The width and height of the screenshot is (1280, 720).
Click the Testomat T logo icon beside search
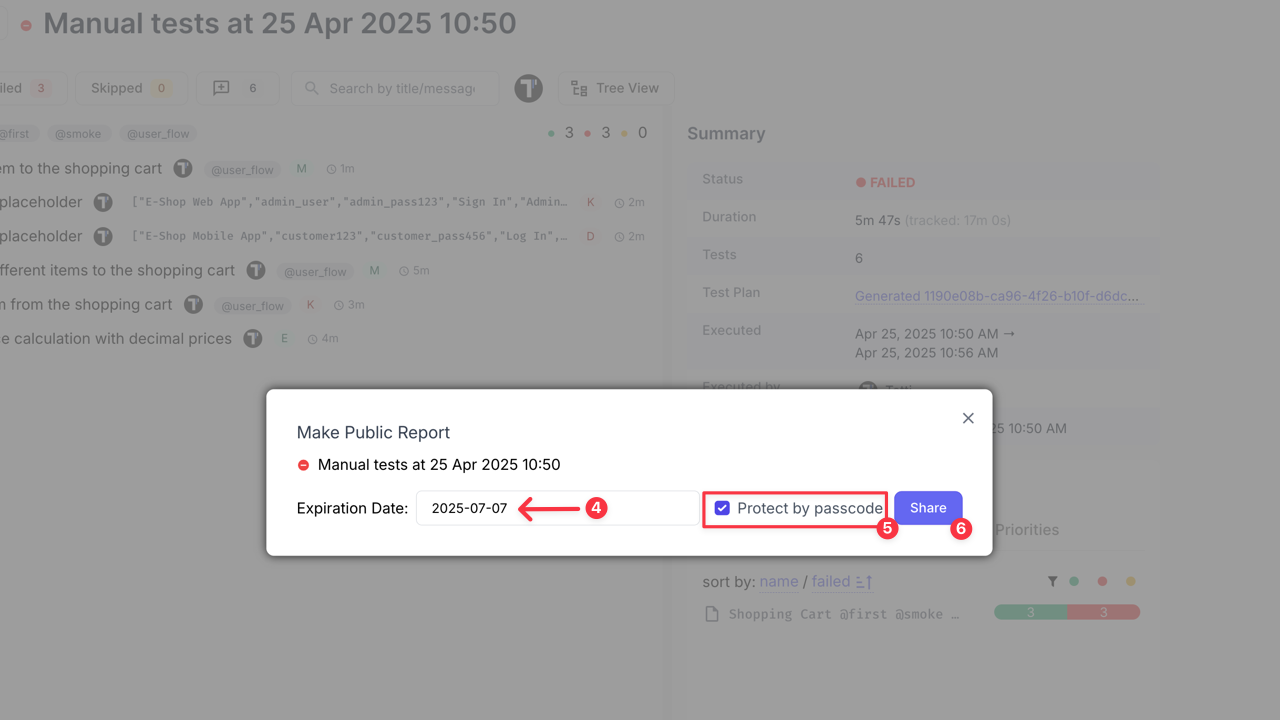(528, 88)
